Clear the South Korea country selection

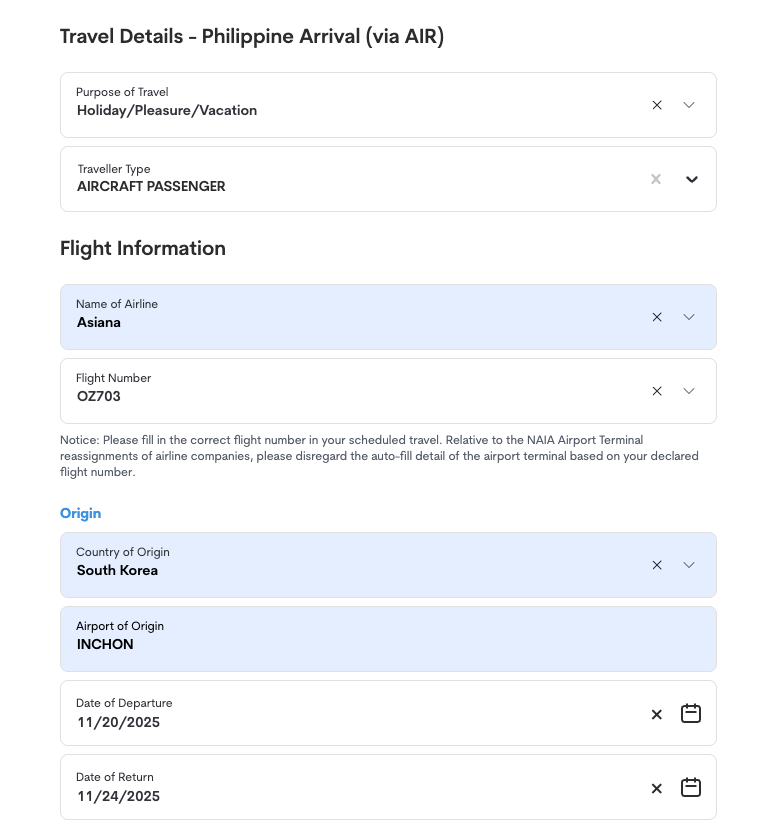(x=657, y=565)
